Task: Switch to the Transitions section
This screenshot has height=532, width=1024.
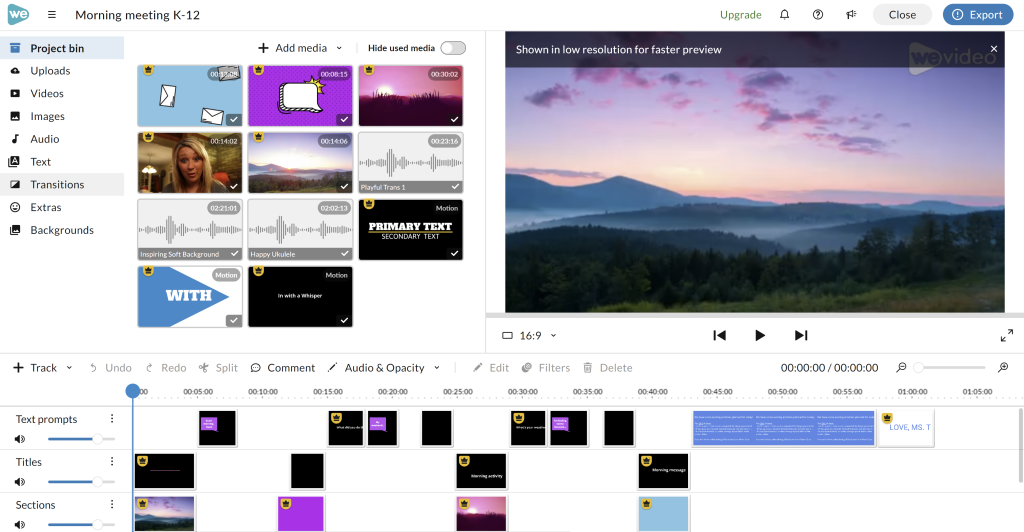Action: coord(57,184)
